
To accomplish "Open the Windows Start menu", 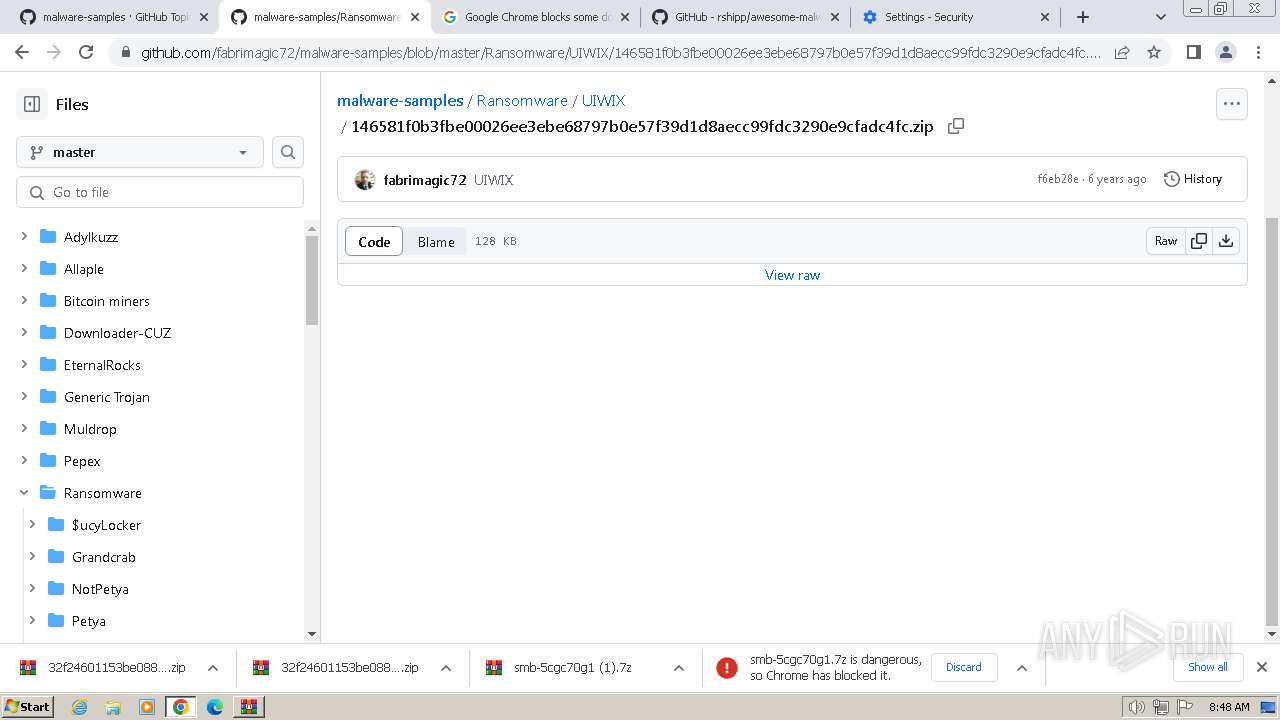I will pyautogui.click(x=28, y=707).
